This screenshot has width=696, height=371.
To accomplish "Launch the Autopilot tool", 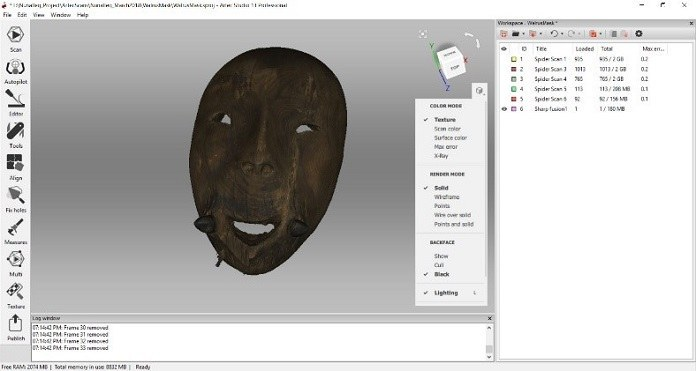I will pyautogui.click(x=15, y=71).
